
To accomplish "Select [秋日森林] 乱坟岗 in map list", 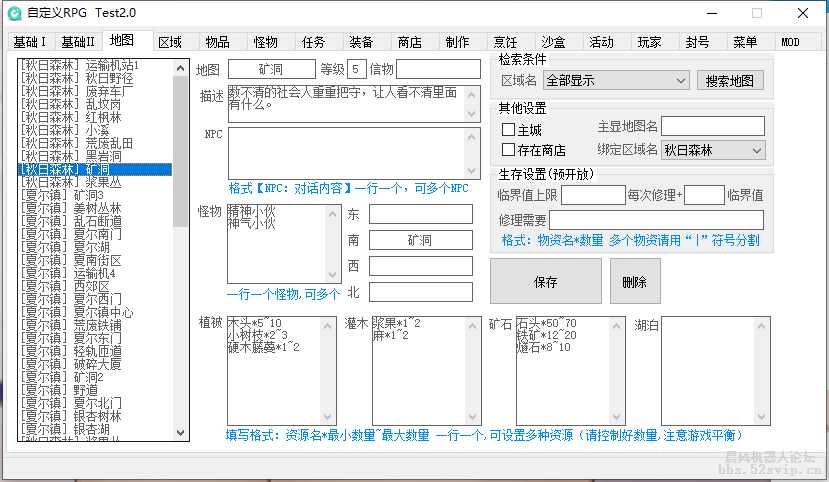I will (95, 104).
